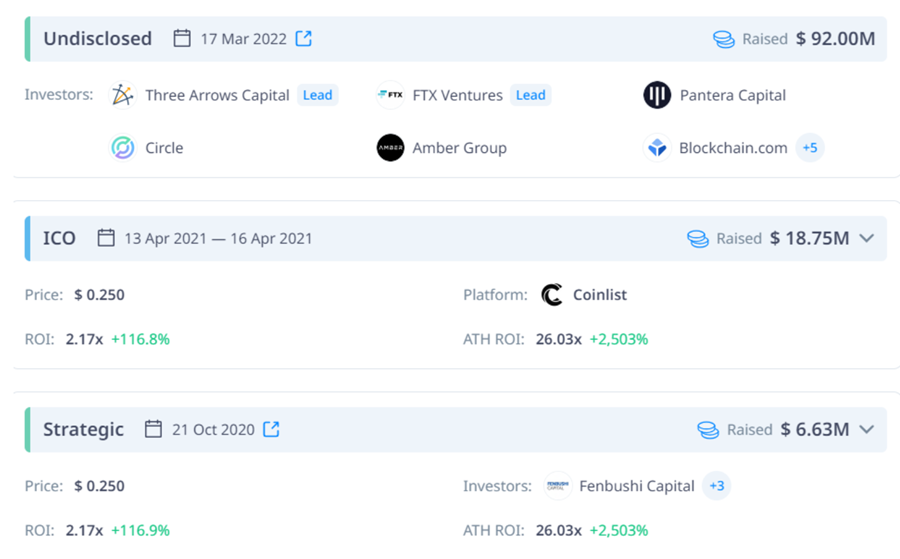This screenshot has height=559, width=900.
Task: Expand the +5 more investors badge
Action: click(810, 148)
